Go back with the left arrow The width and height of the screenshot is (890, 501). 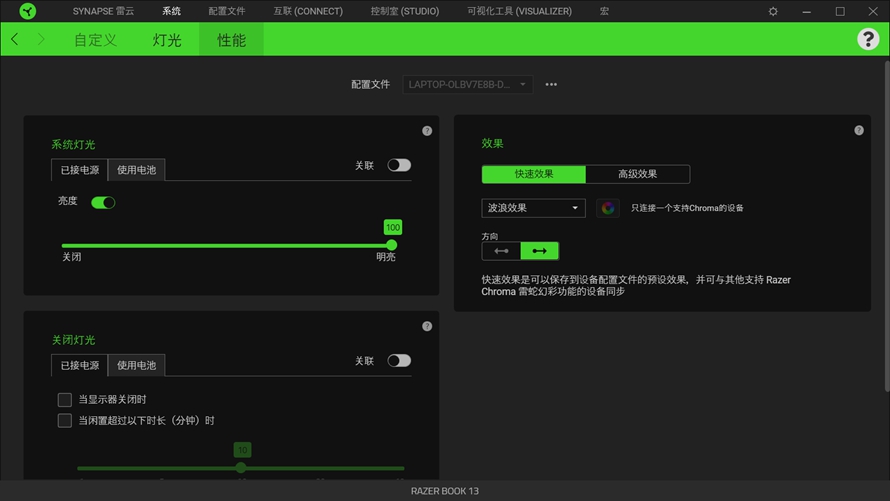15,39
